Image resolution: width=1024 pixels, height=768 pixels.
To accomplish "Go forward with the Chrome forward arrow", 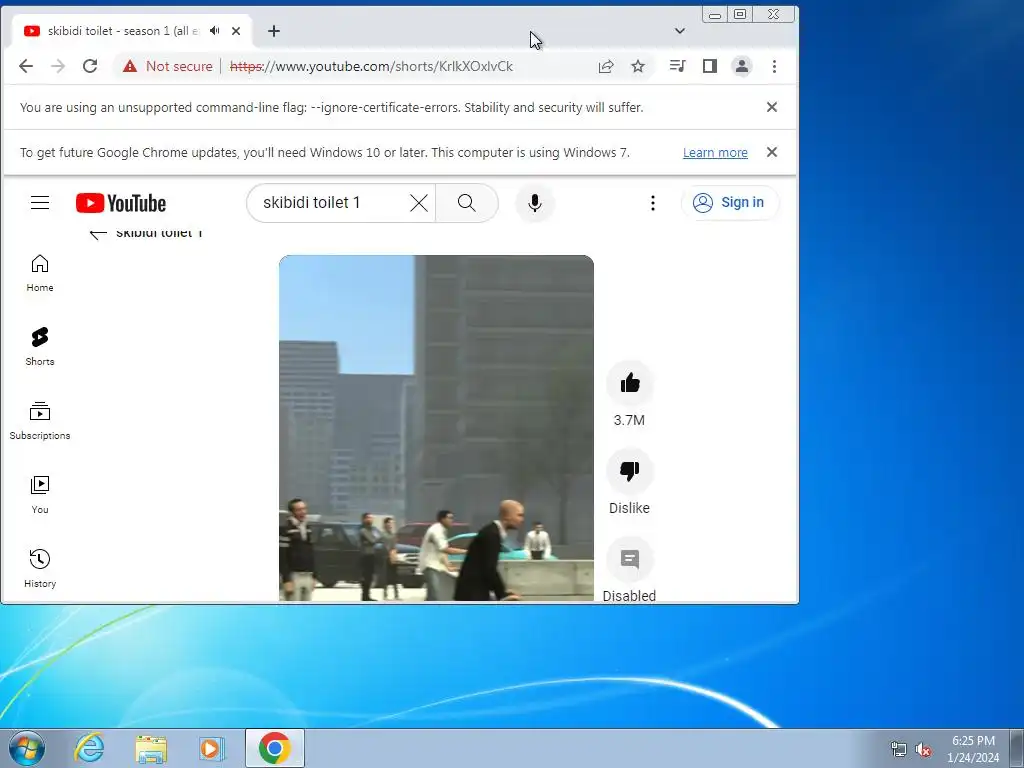I will click(58, 66).
